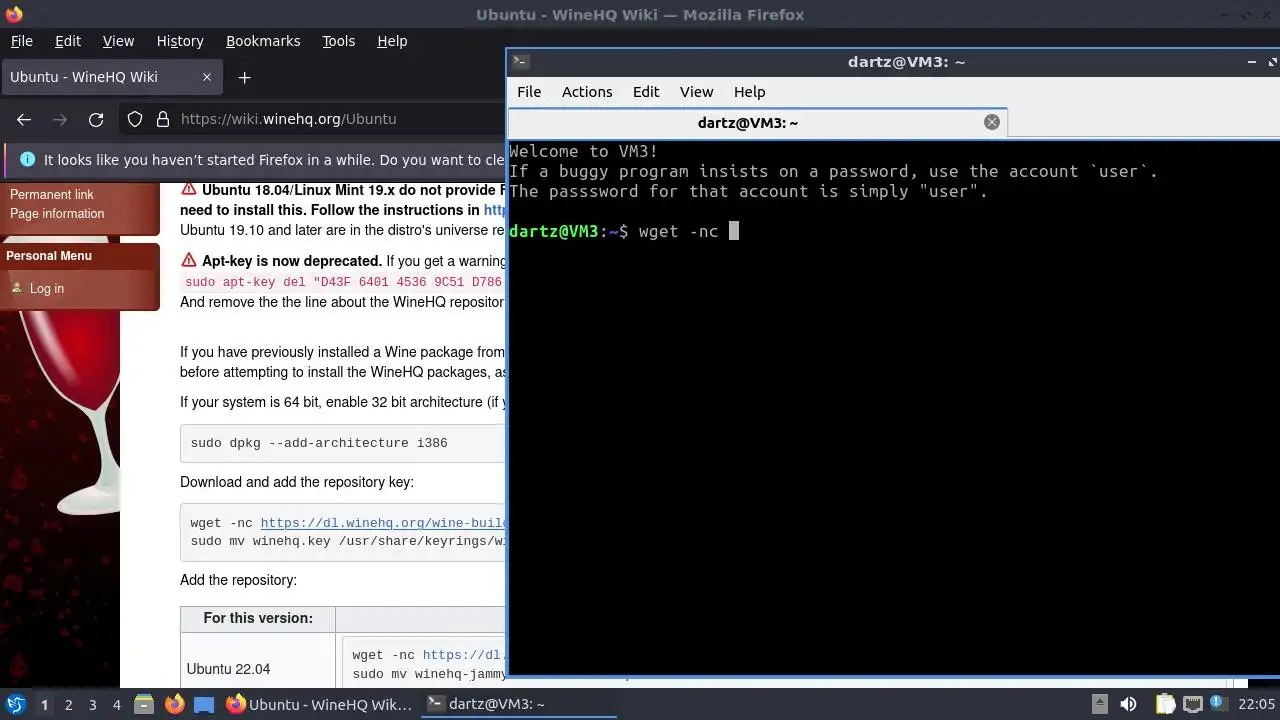
Task: Open the Firefox View menu
Action: click(x=118, y=41)
